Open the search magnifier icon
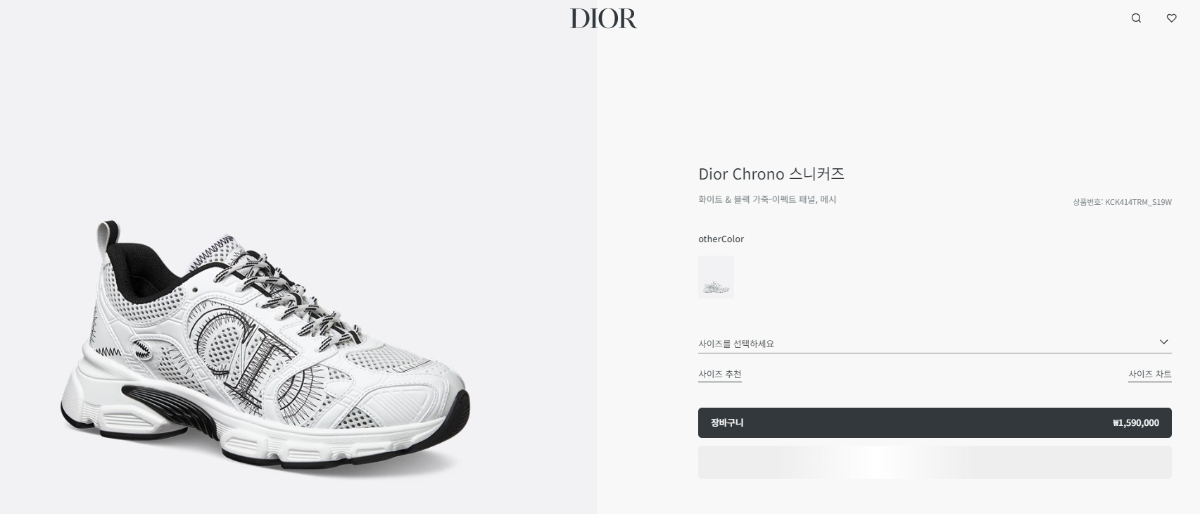This screenshot has height=514, width=1200. (x=1136, y=18)
